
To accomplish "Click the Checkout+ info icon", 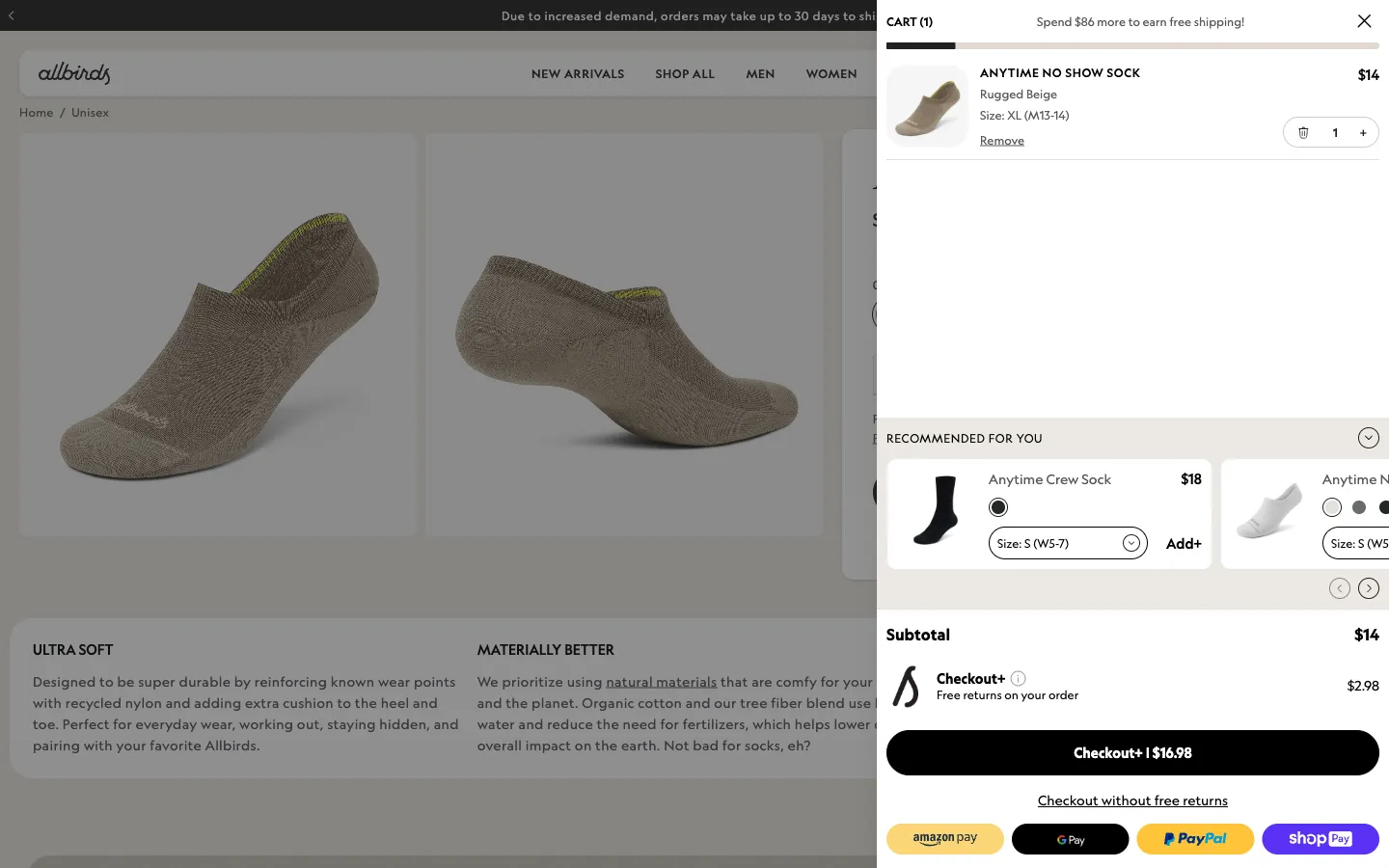I will coord(1018,678).
